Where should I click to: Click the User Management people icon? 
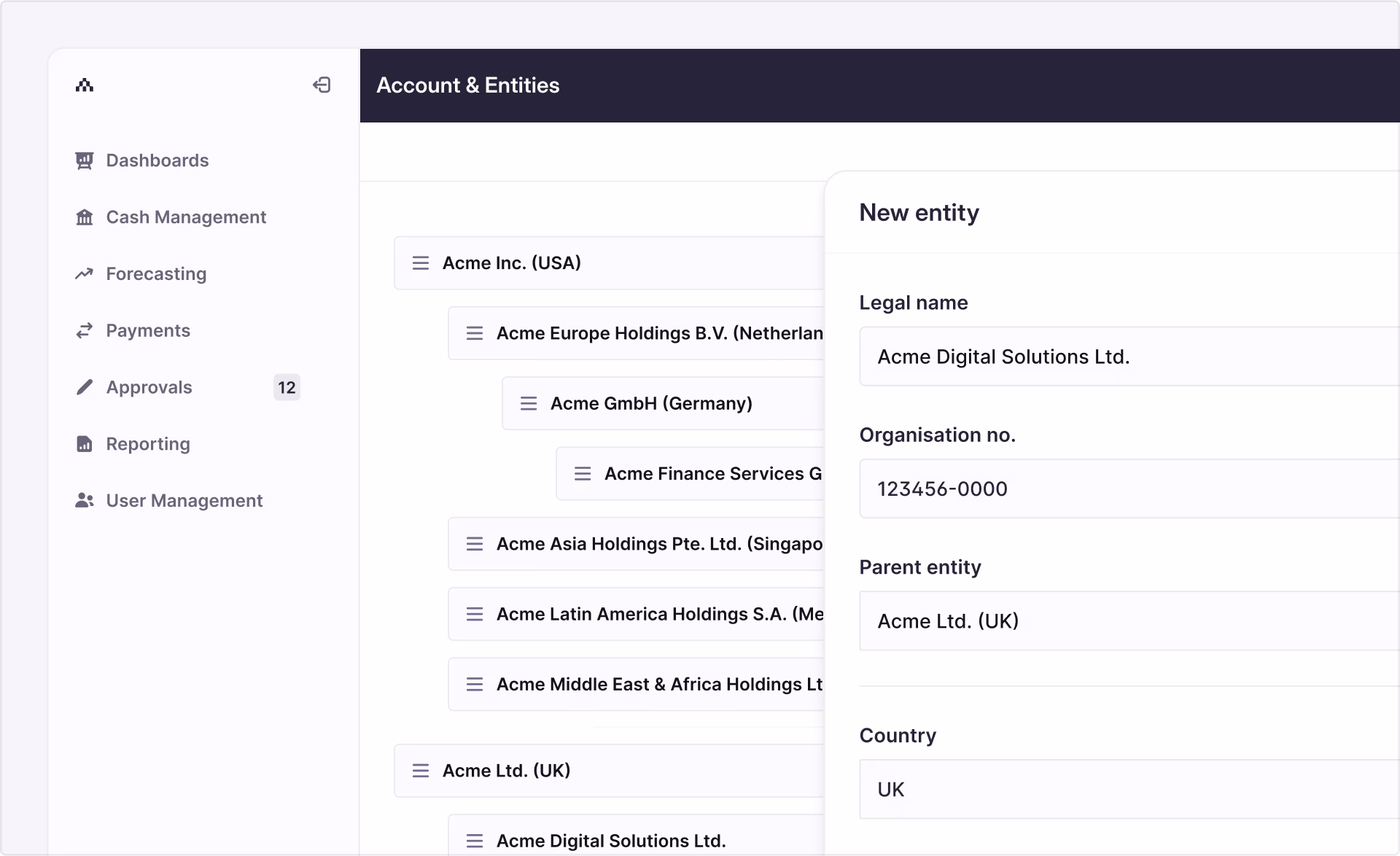click(85, 501)
